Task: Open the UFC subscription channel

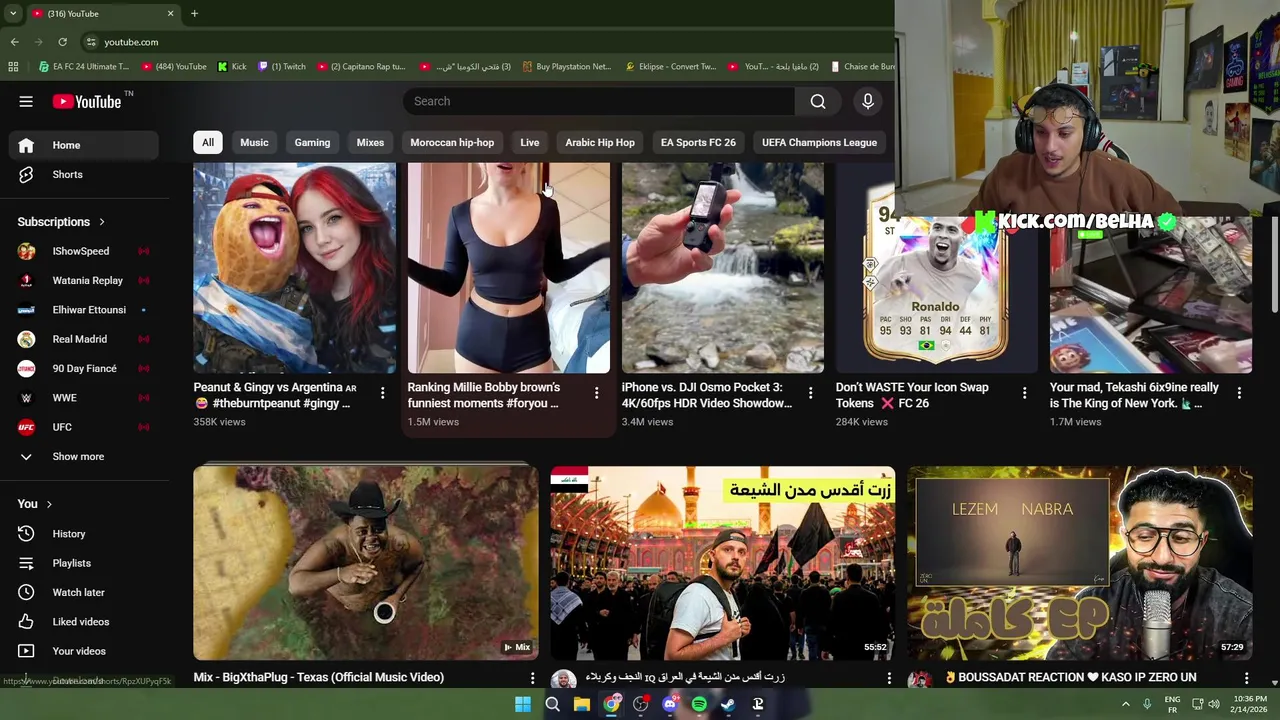Action: [86, 427]
